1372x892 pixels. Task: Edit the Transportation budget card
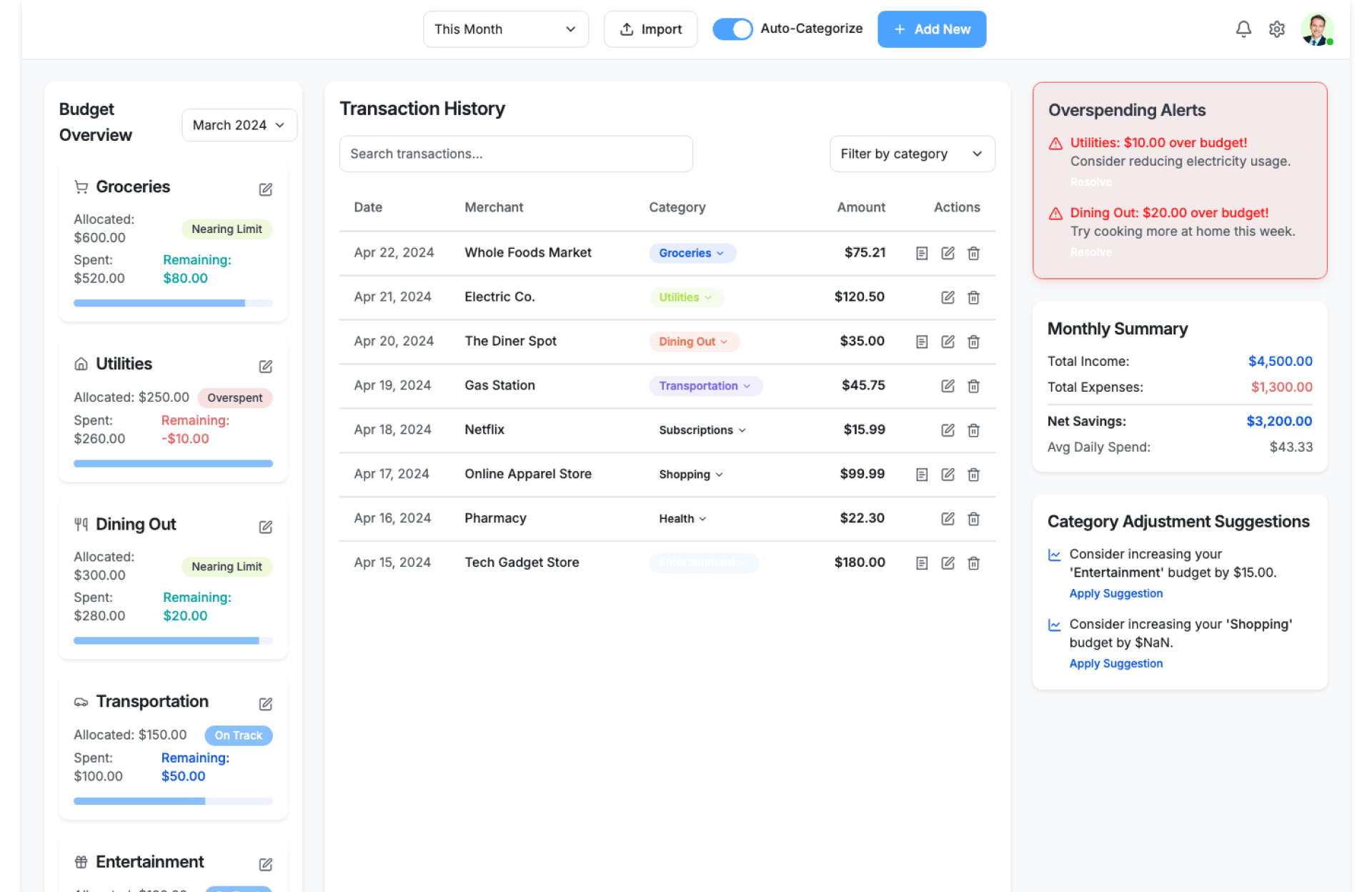click(x=265, y=704)
